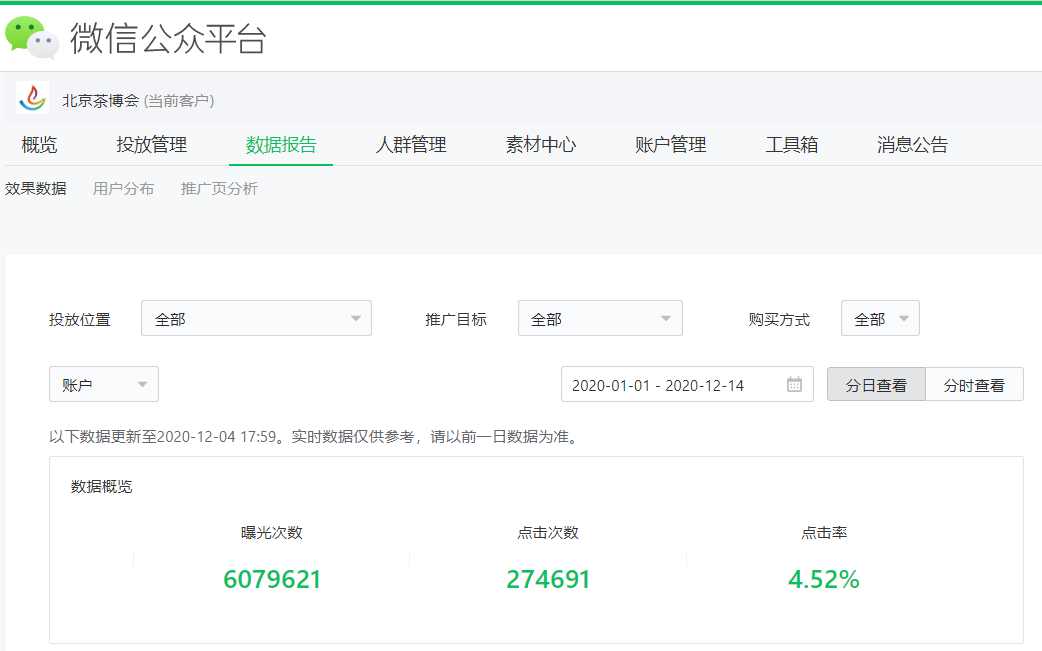Open the date picker calendar icon
Screen dimensions: 1042x651
(791, 384)
